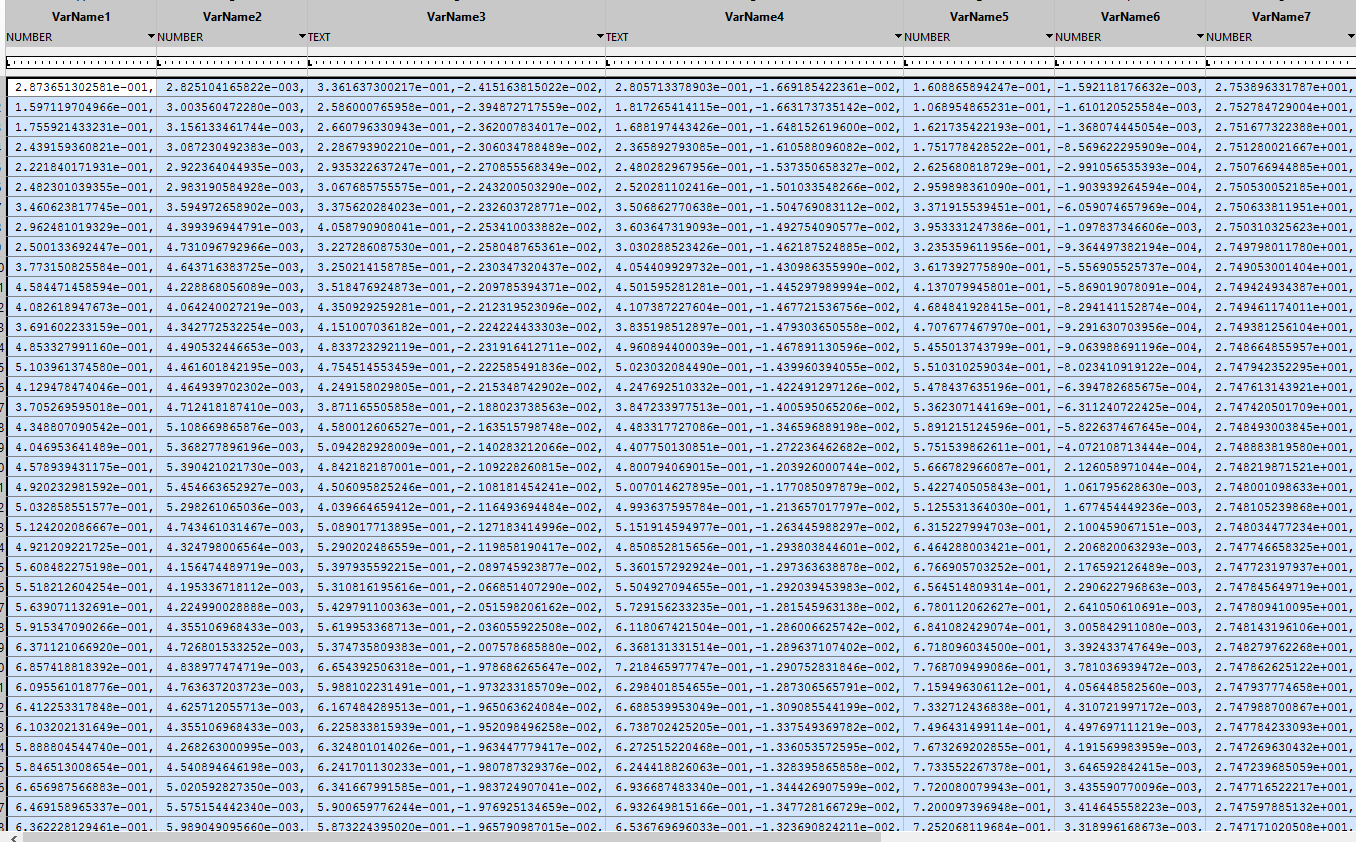Open the VarName6 NUMBER type dropdown
Screen dimensions: 1356x842
pos(1199,37)
